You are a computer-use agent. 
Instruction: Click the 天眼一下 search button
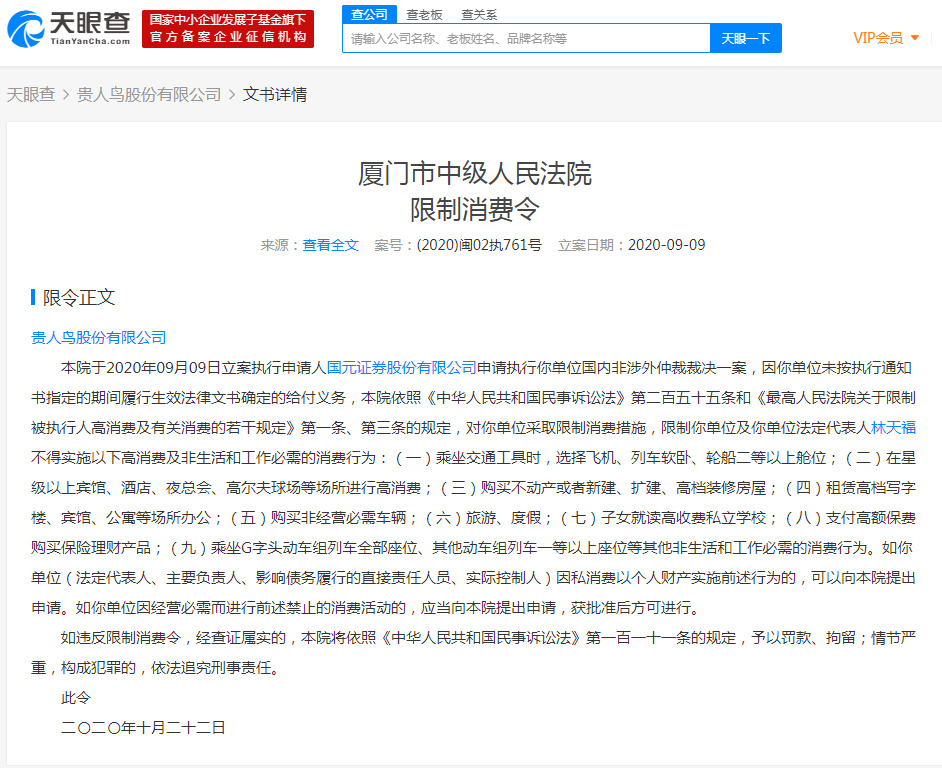tap(746, 38)
